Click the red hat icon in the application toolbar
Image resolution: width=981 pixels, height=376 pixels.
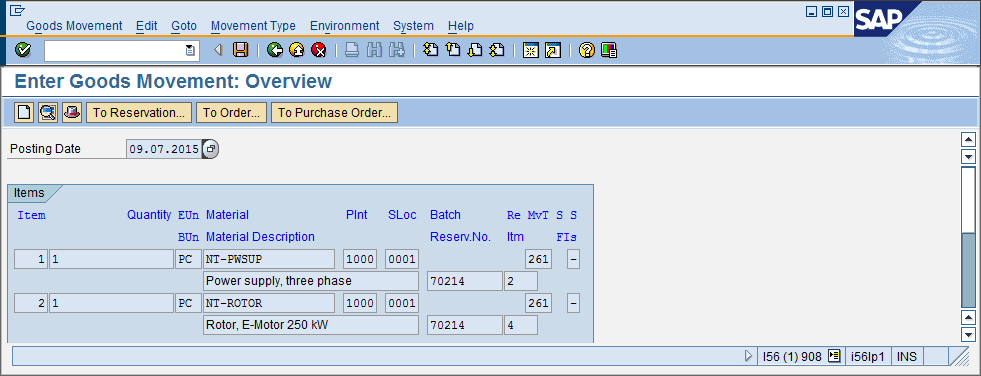point(71,113)
